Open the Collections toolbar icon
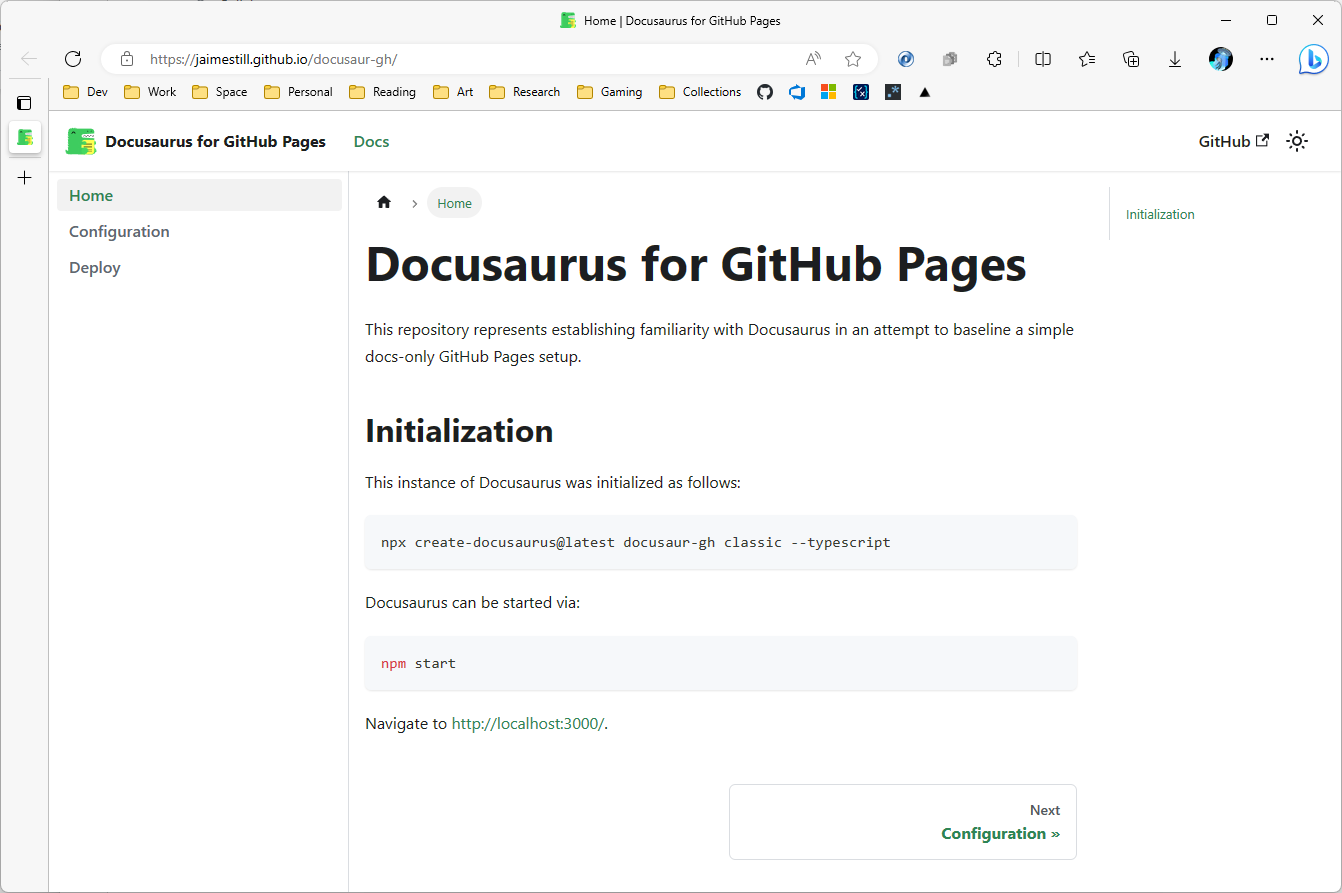Viewport: 1342px width, 893px height. click(1131, 59)
